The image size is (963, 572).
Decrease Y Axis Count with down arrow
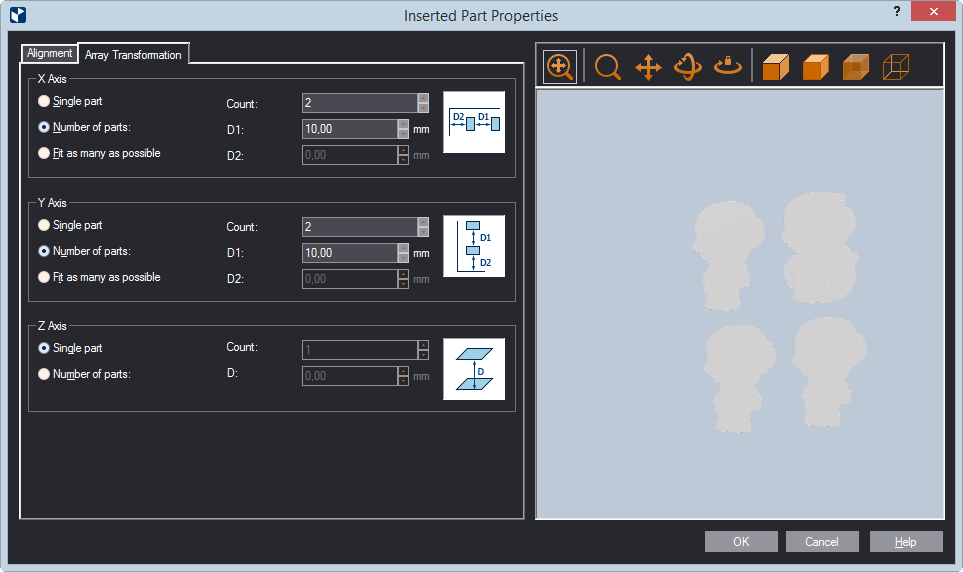click(x=423, y=232)
